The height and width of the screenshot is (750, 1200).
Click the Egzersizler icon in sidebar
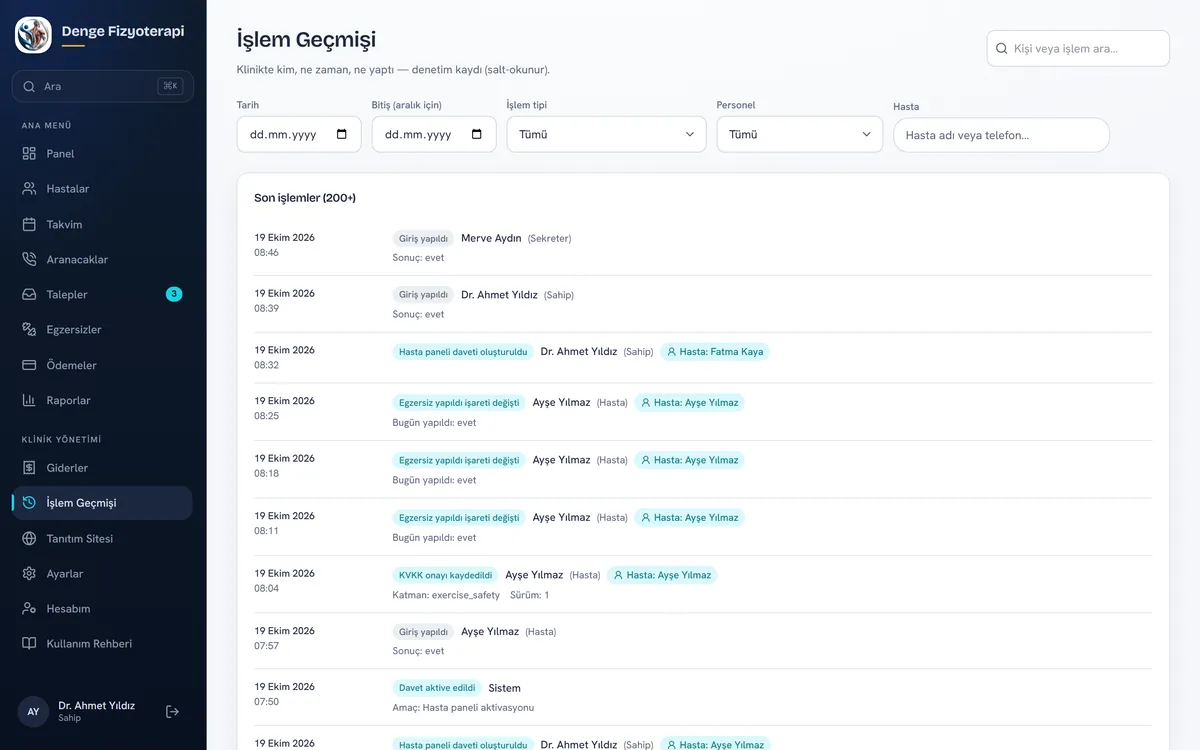coord(28,329)
